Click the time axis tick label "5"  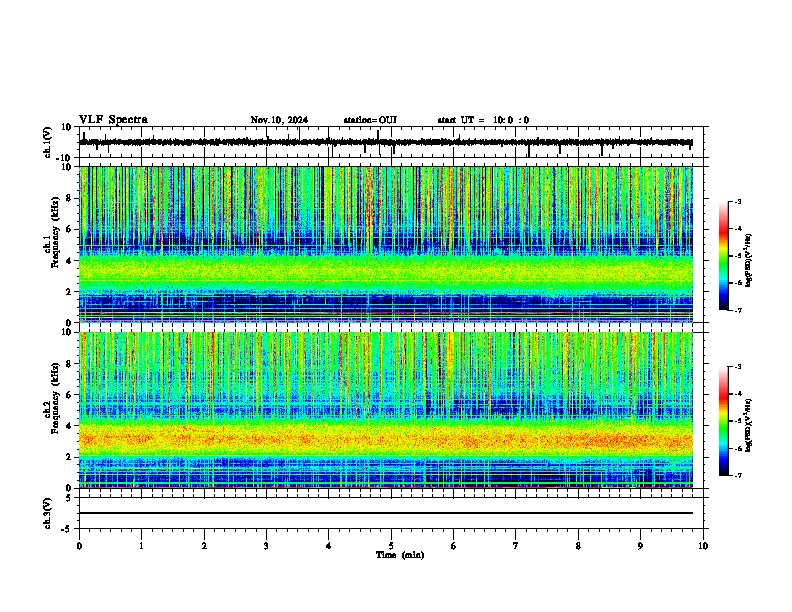(391, 546)
